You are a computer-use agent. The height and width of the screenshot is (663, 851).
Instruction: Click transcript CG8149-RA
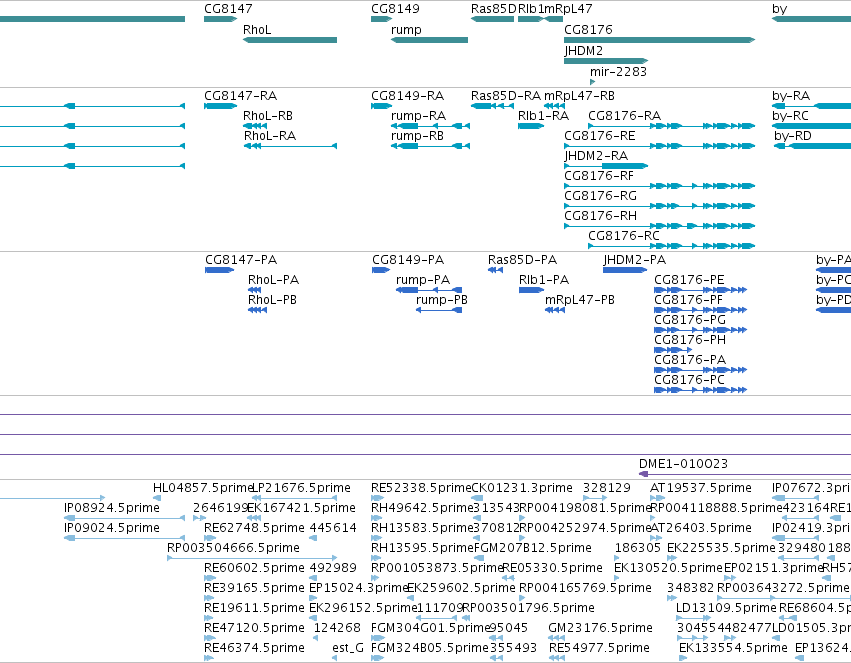coord(382,106)
